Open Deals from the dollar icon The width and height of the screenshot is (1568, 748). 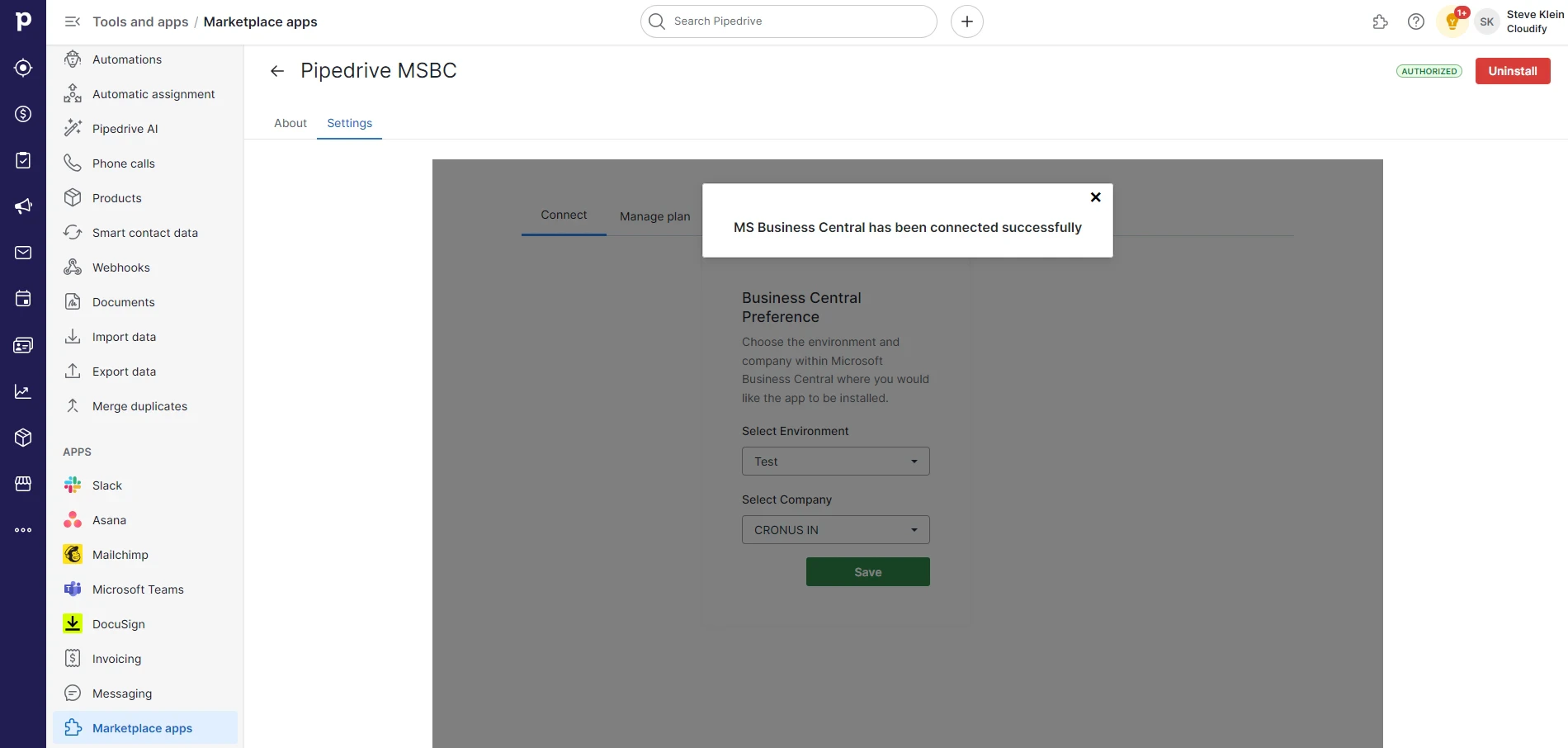[23, 114]
